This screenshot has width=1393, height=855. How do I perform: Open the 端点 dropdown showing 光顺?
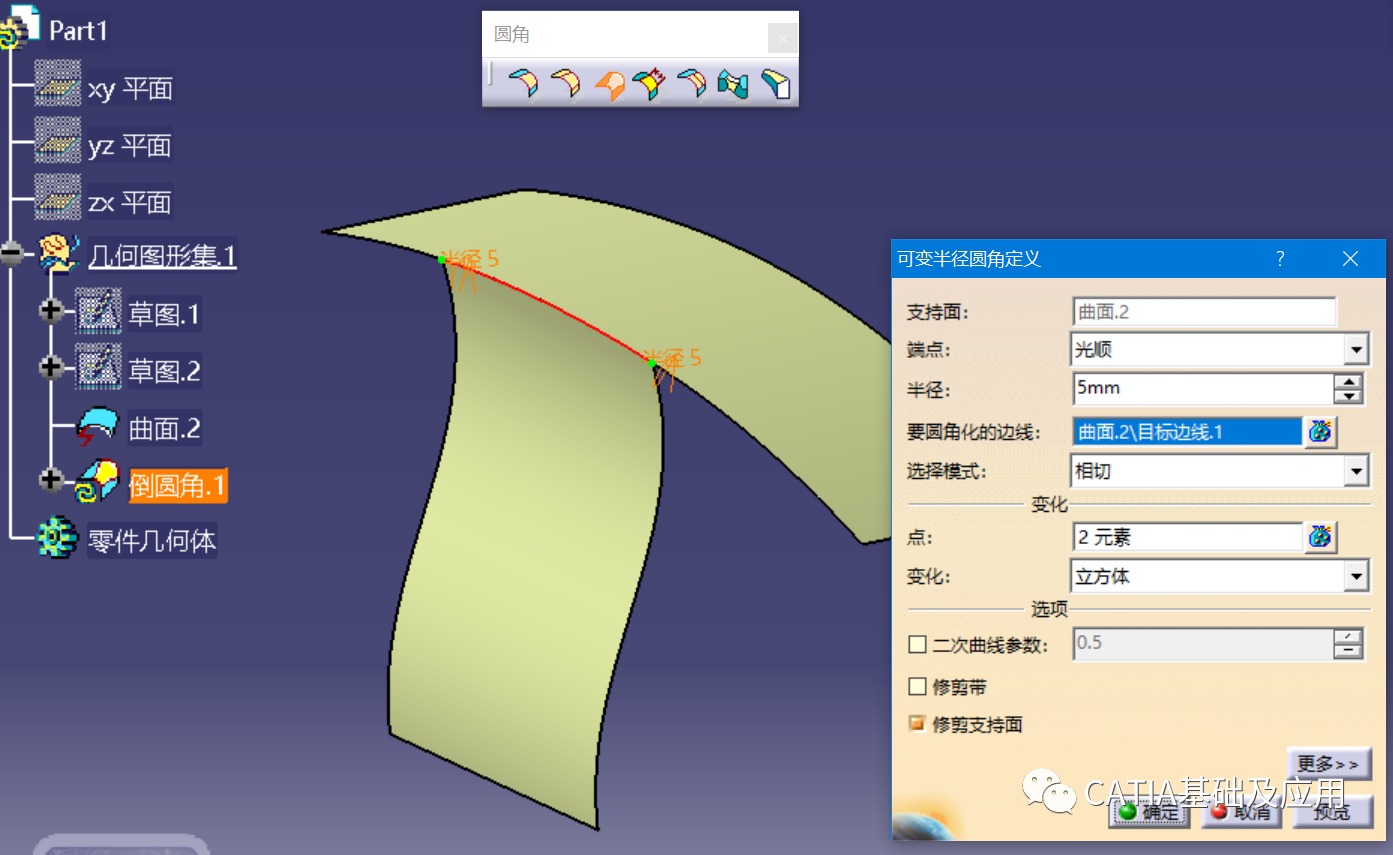(x=1219, y=350)
